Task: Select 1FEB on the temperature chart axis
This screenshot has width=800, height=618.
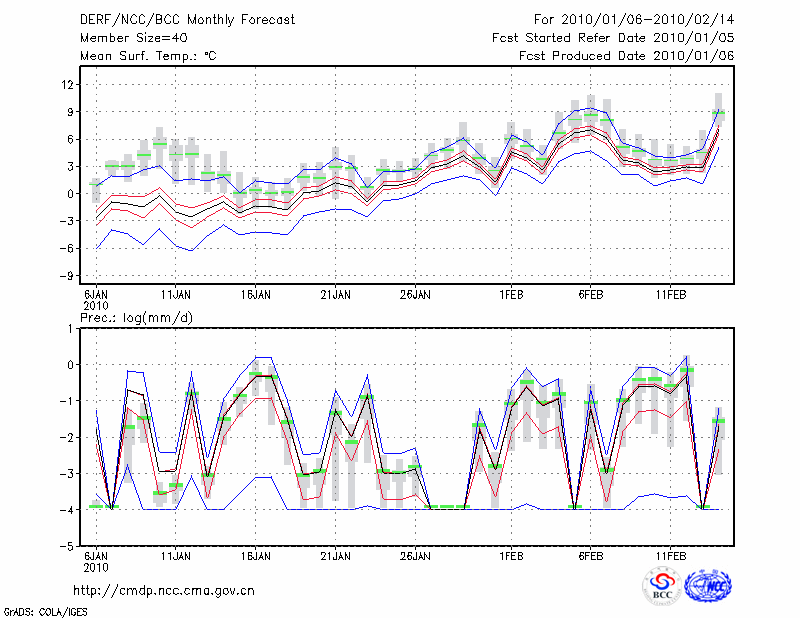Action: 511,295
